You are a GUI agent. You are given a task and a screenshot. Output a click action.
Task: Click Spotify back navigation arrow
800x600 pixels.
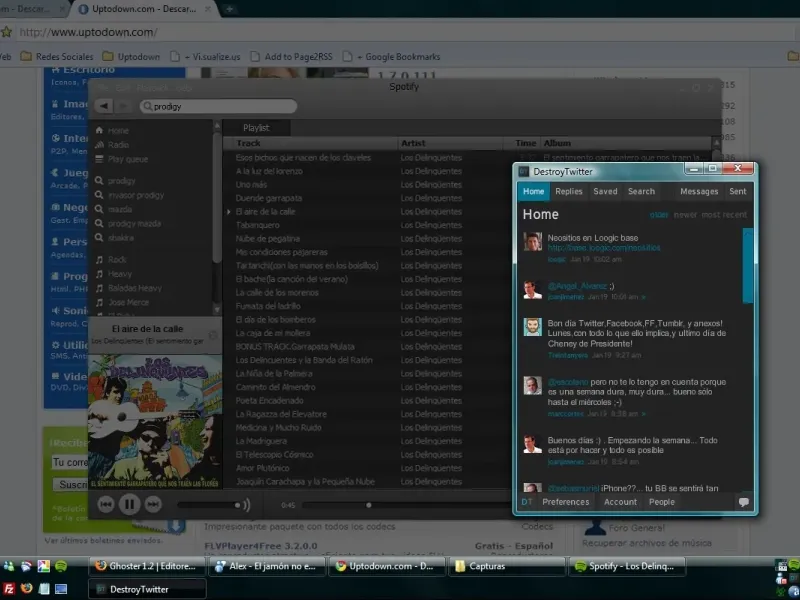coord(102,106)
